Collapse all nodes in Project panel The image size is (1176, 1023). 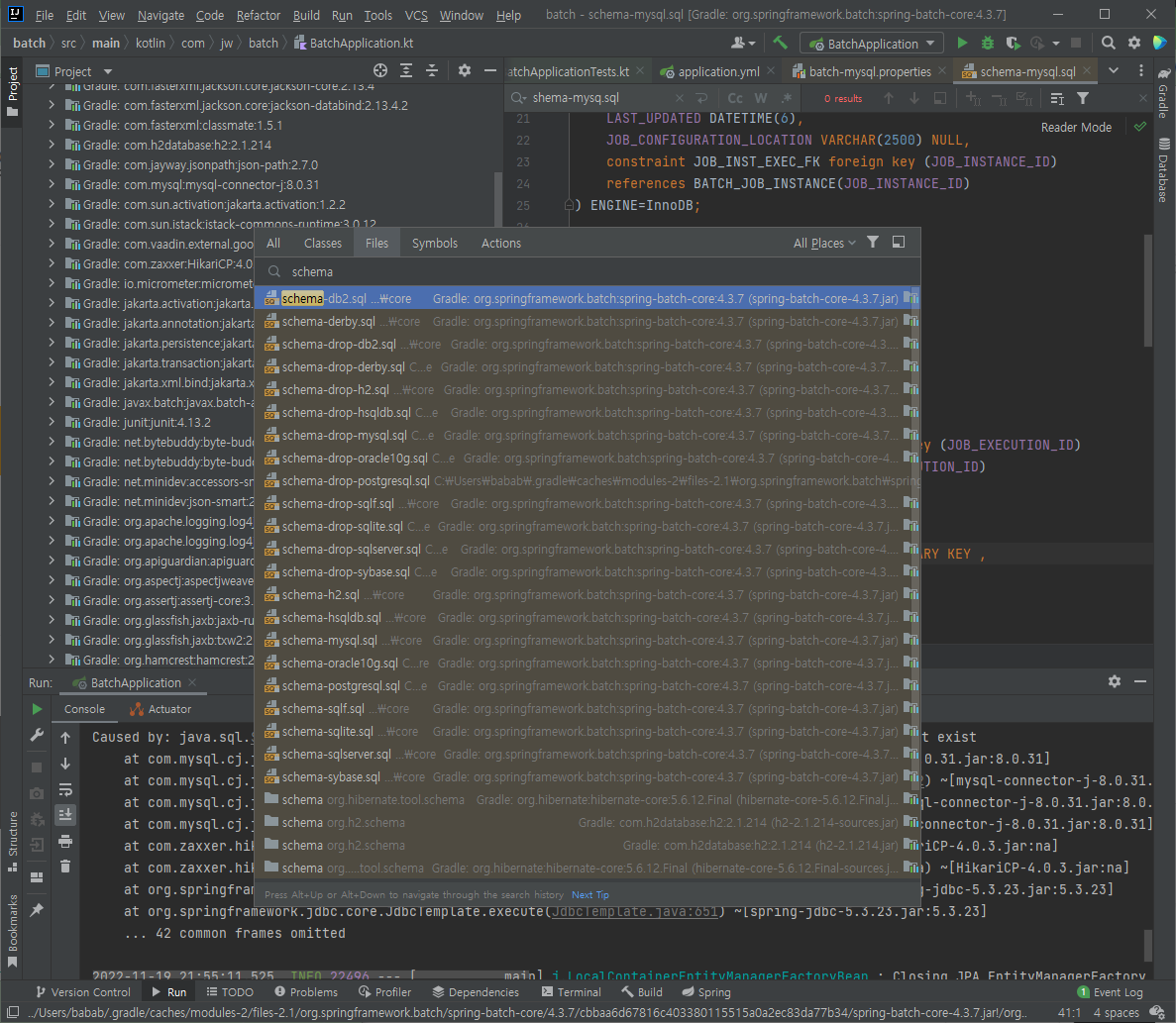point(432,70)
